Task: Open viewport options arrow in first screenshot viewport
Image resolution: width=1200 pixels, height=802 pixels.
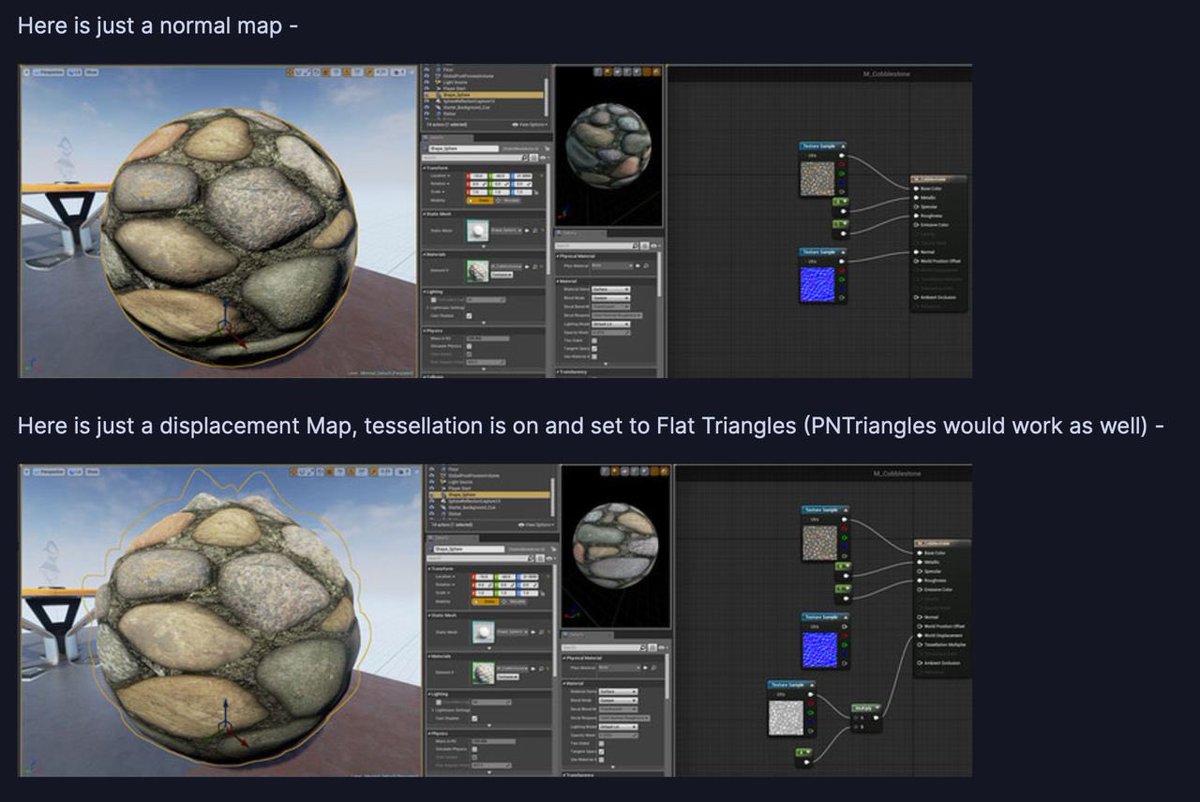Action: 27,72
